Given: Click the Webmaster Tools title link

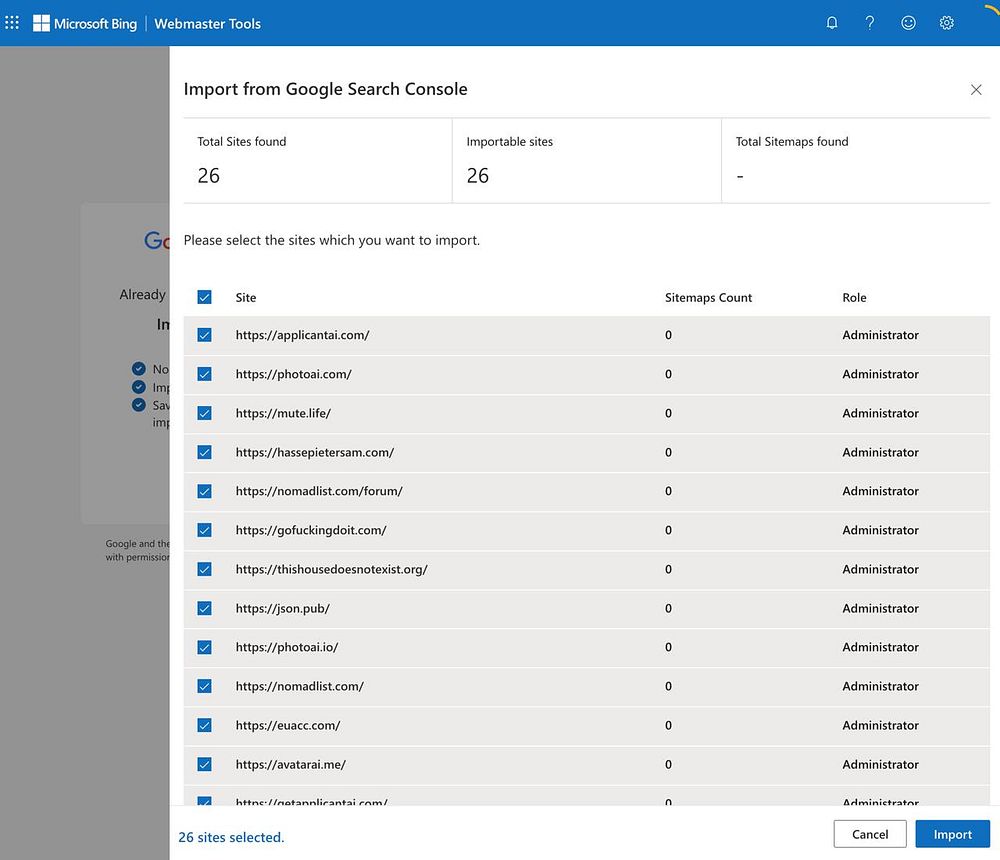Looking at the screenshot, I should (x=207, y=23).
